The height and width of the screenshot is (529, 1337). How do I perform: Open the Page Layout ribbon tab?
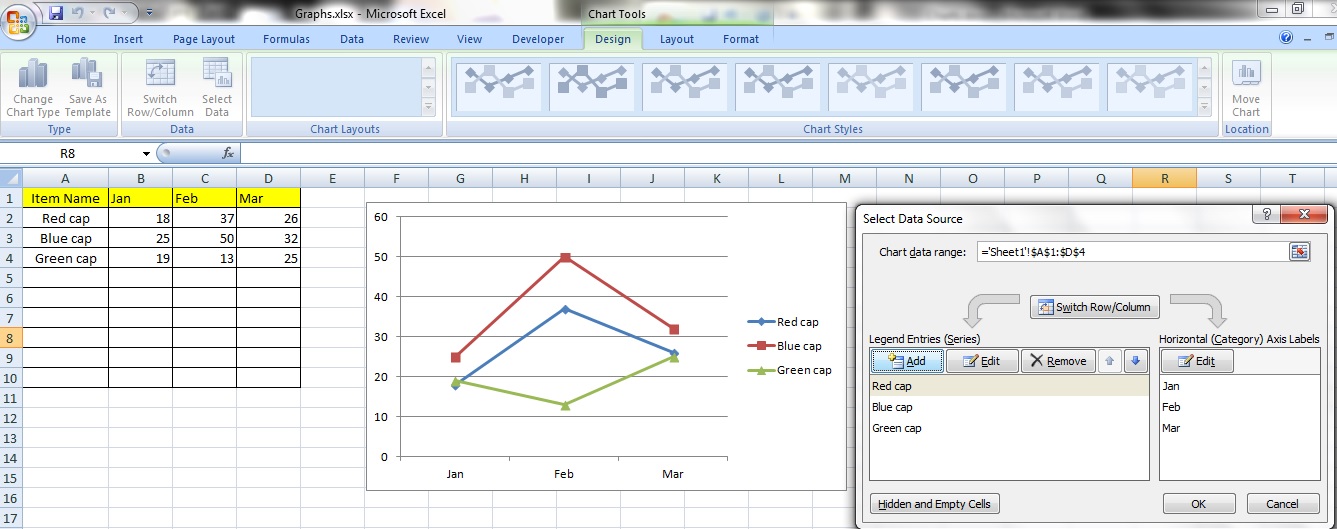(204, 39)
